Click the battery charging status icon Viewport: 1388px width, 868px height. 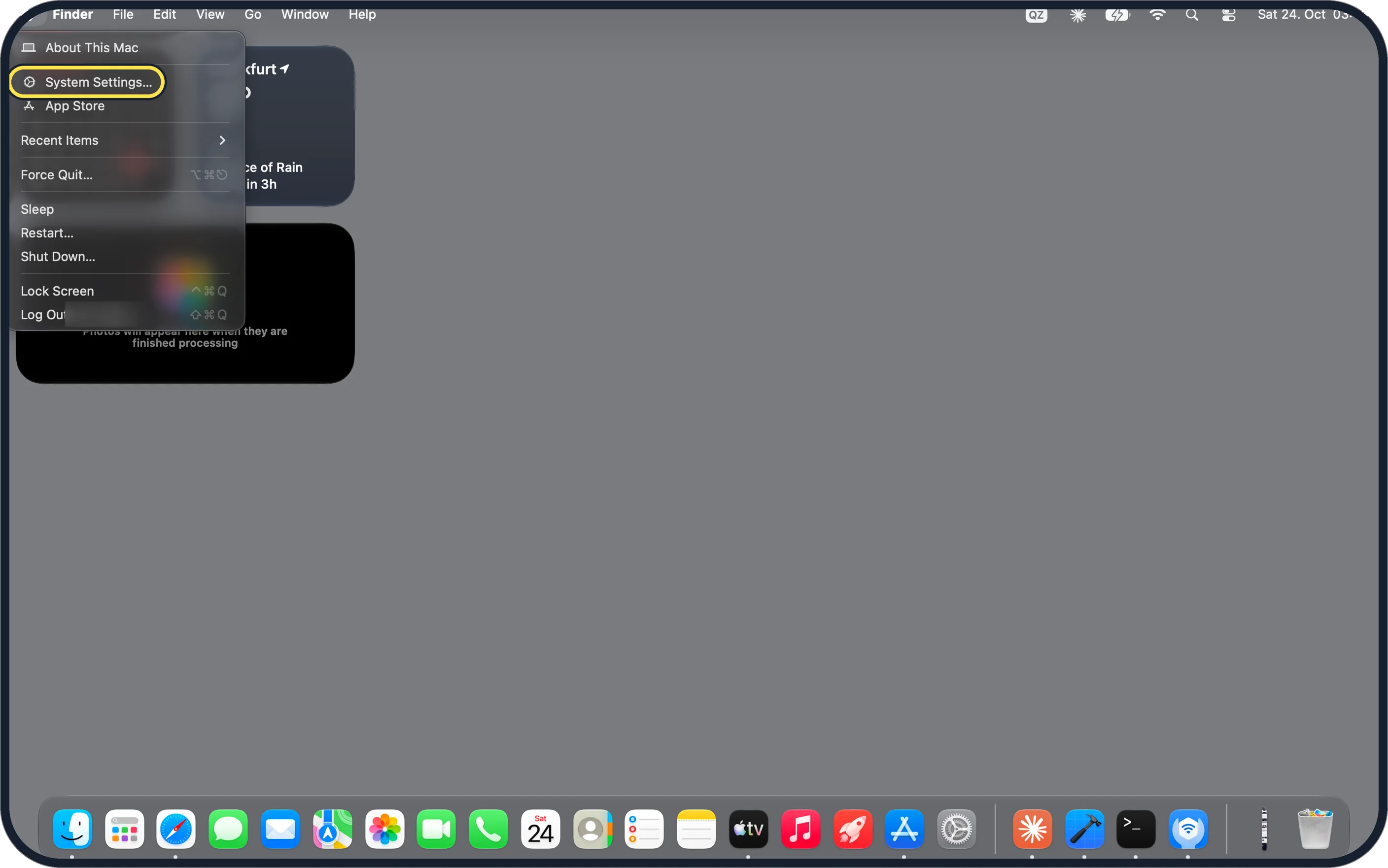pos(1117,15)
